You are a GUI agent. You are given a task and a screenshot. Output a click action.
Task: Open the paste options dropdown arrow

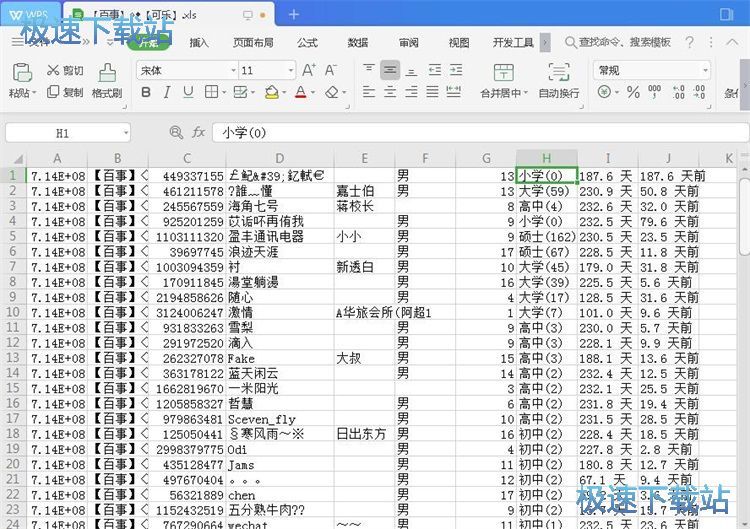point(34,93)
